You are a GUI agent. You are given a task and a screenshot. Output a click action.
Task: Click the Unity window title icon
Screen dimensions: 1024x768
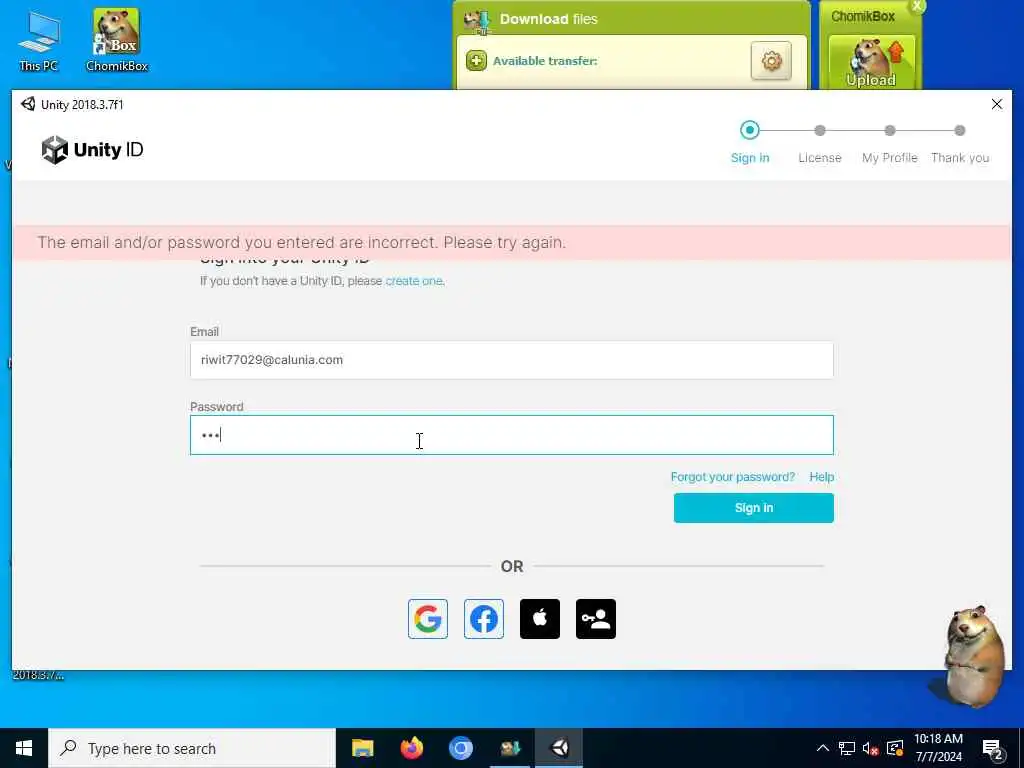(28, 104)
